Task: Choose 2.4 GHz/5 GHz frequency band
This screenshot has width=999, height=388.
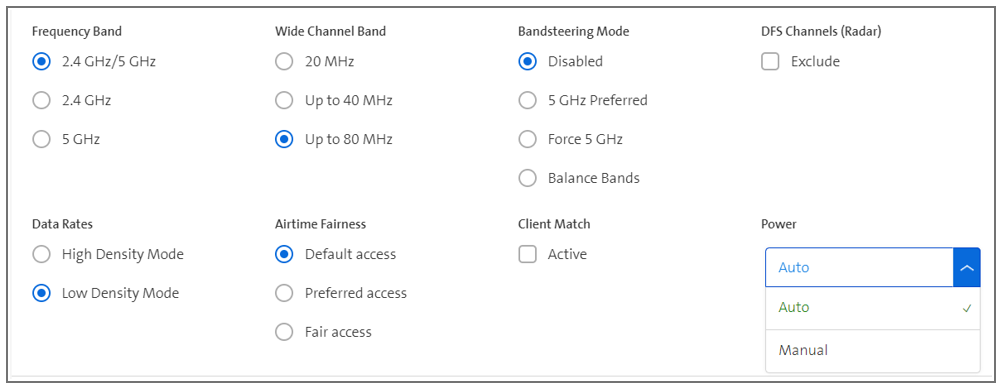Action: 41,62
